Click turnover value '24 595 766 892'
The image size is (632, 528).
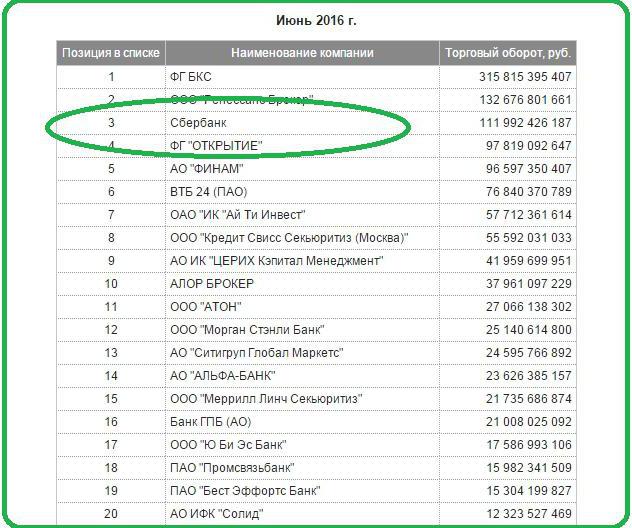(528, 353)
